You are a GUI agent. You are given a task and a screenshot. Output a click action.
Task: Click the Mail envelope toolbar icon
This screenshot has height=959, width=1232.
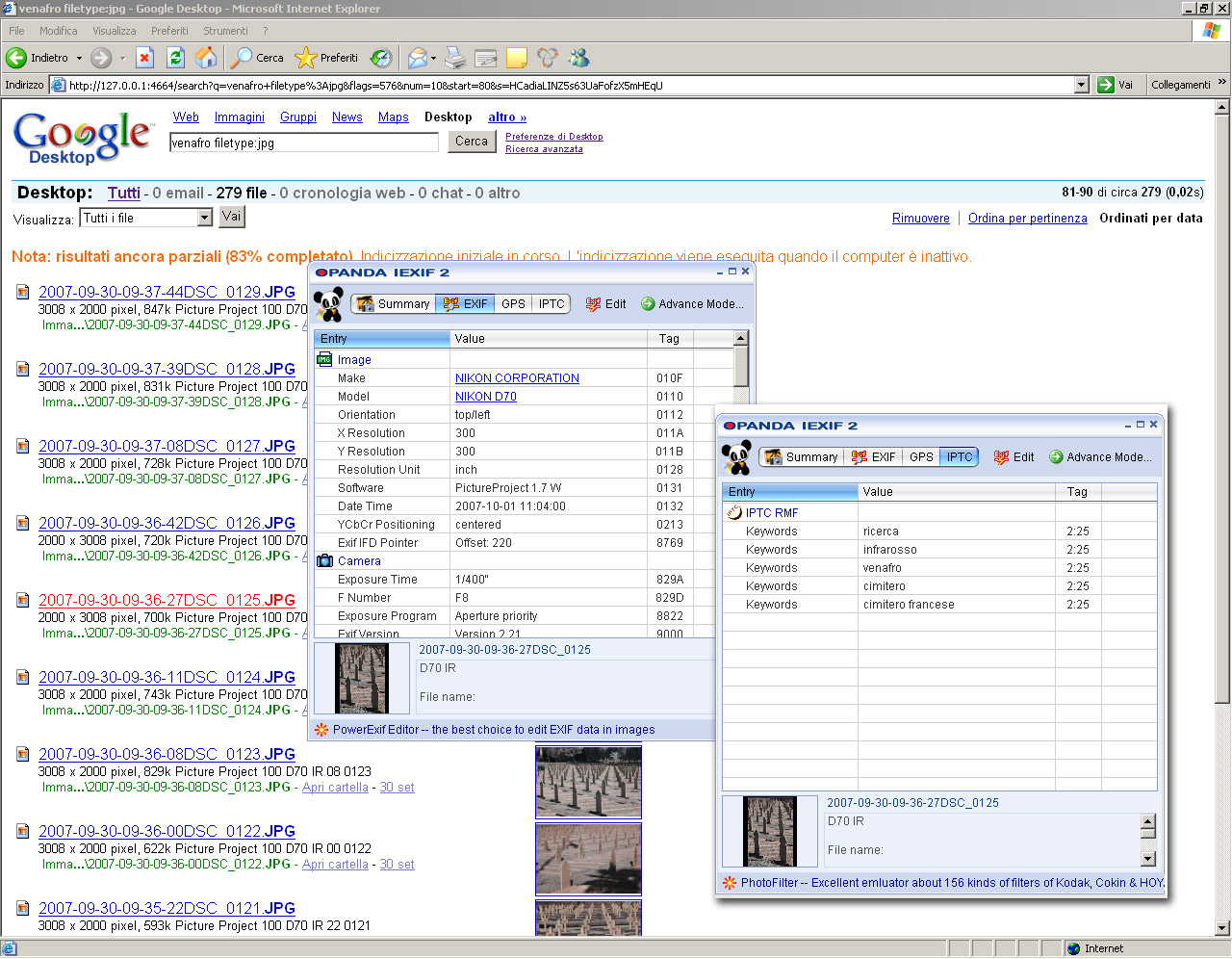point(417,58)
